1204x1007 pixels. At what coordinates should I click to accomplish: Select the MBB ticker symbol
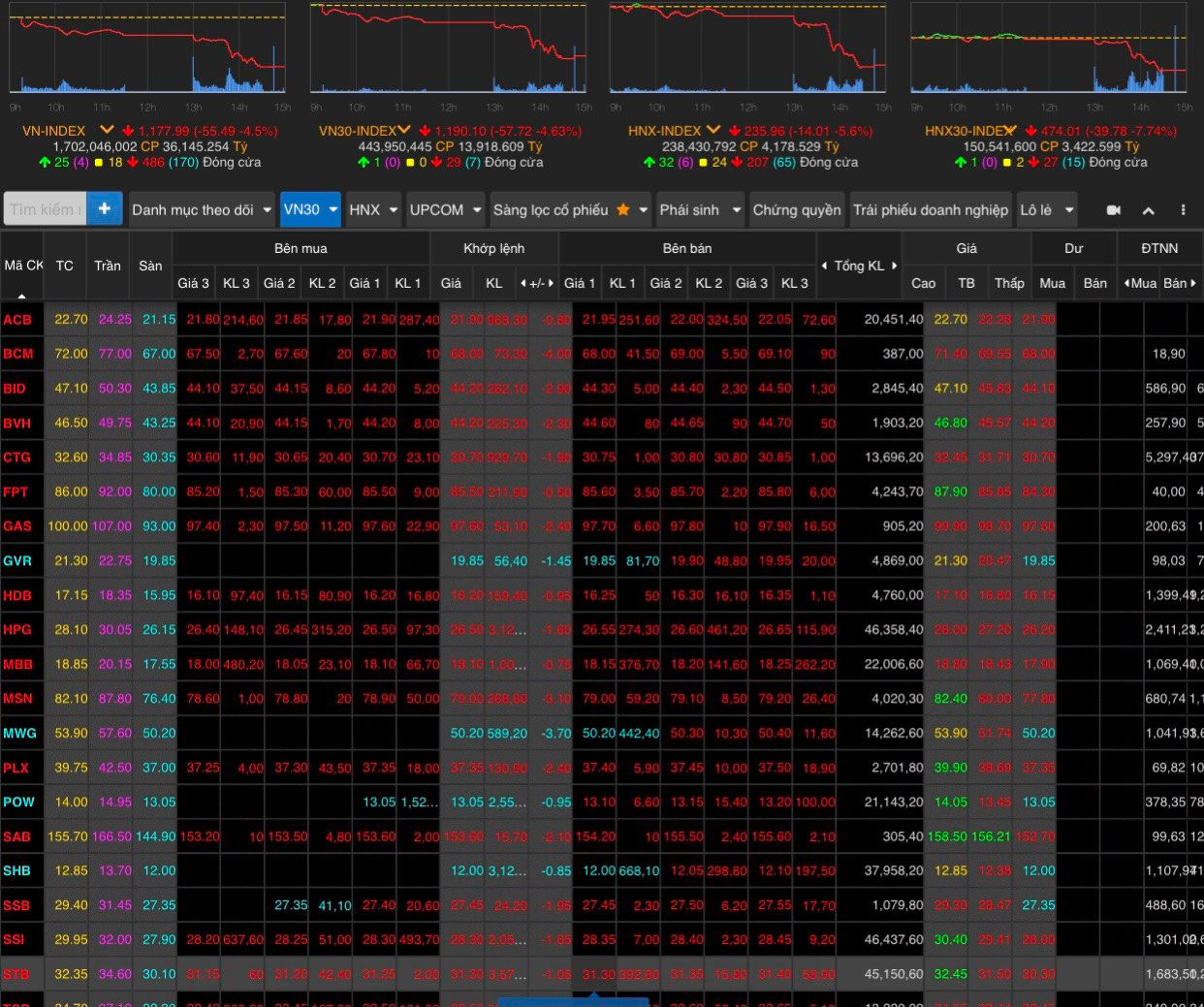18,665
